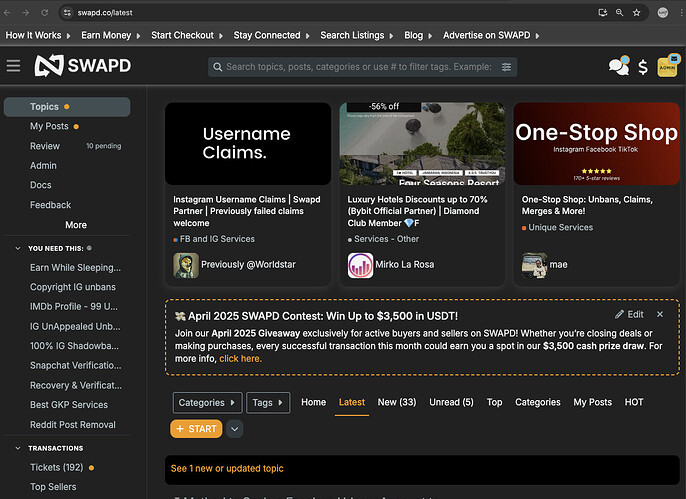The height and width of the screenshot is (499, 686).
Task: Click the dollar sign icon
Action: pos(643,67)
